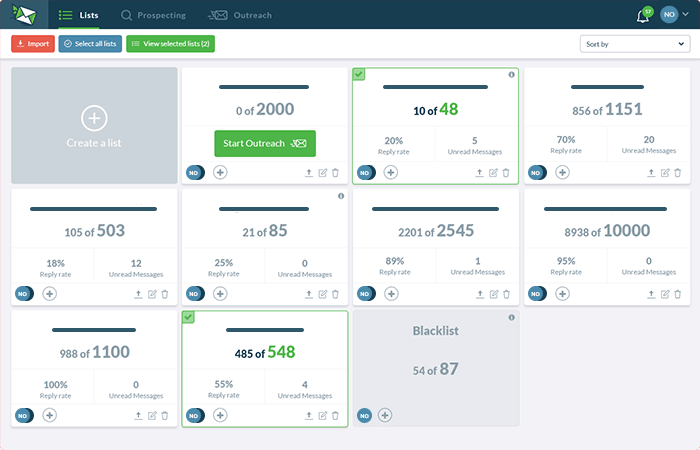The width and height of the screenshot is (700, 450).
Task: Go to the Outreach tab
Action: pyautogui.click(x=240, y=16)
